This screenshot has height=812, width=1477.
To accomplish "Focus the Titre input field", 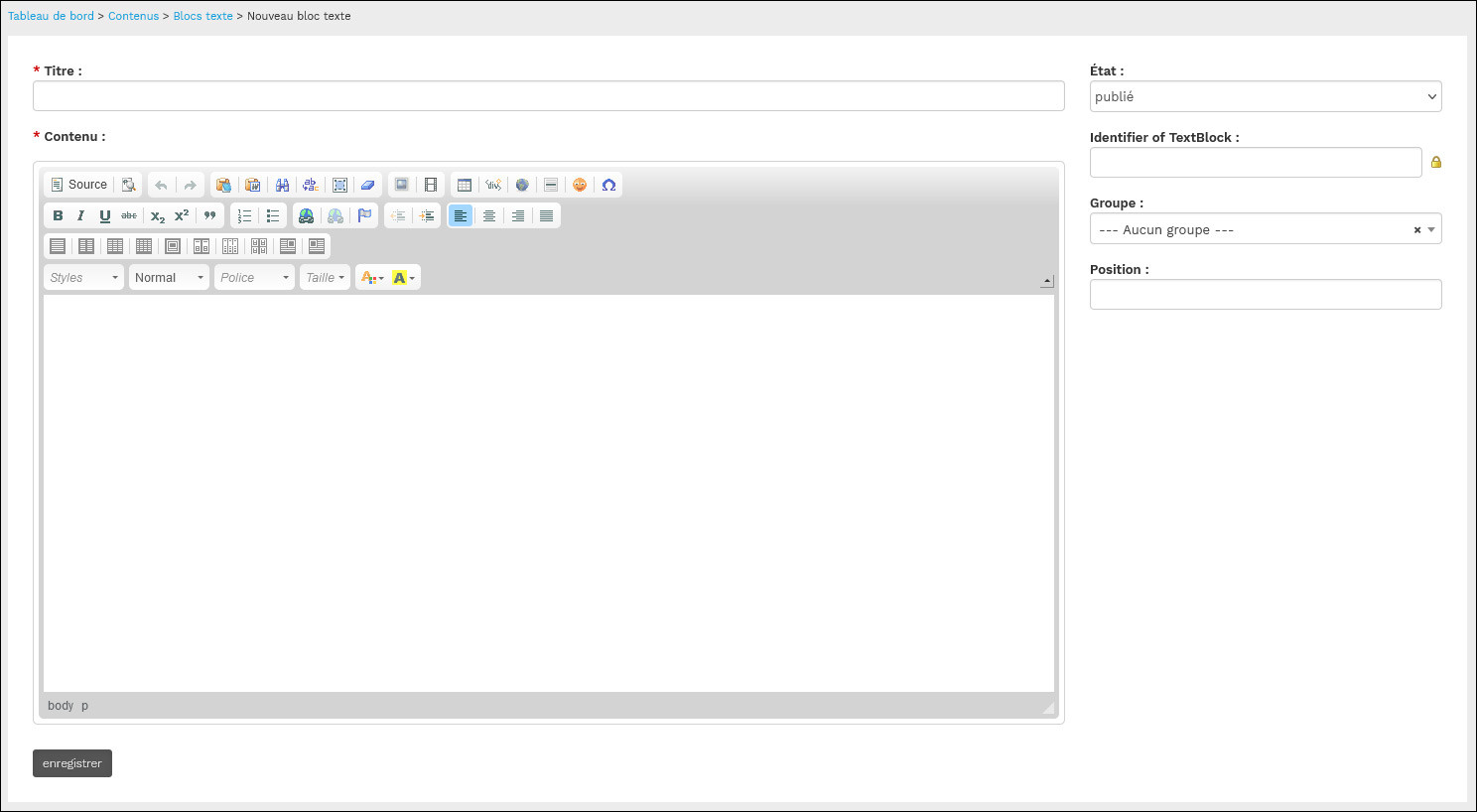I will click(x=549, y=96).
